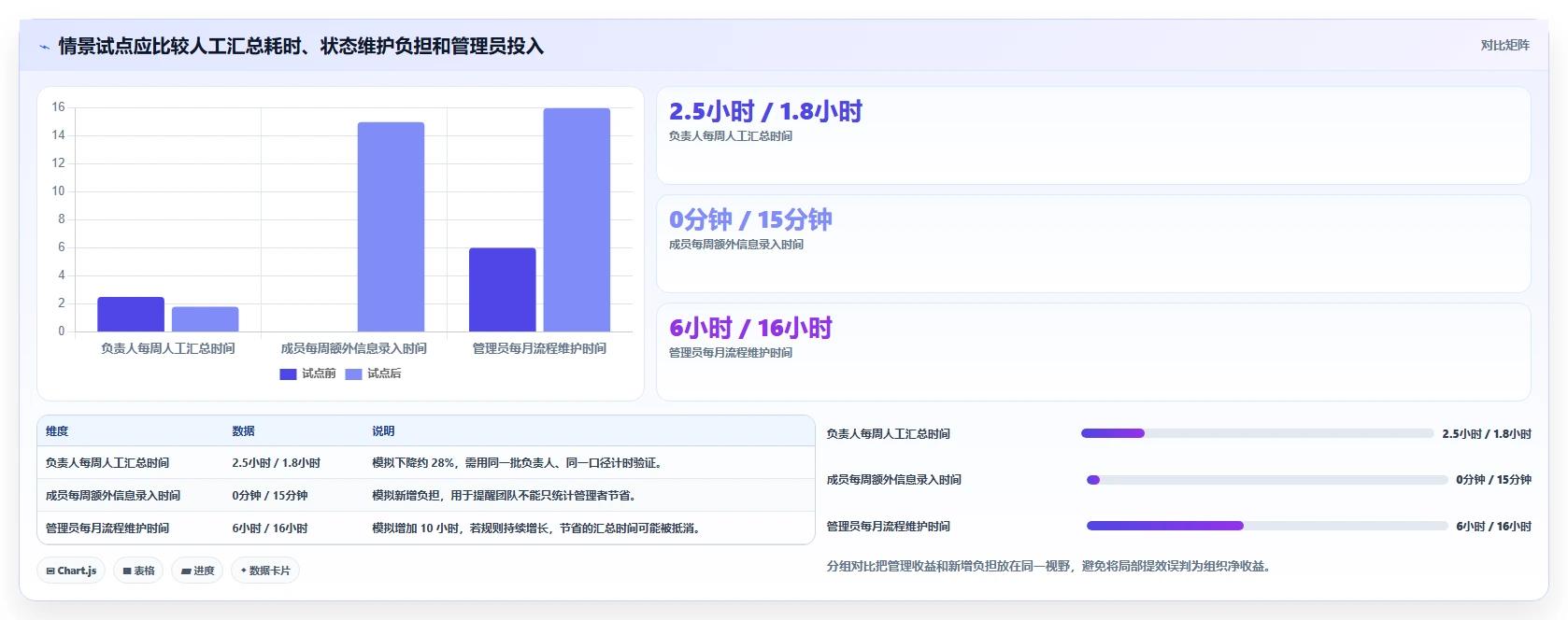
Task: Click the 维度 table column header
Action: pyautogui.click(x=57, y=431)
